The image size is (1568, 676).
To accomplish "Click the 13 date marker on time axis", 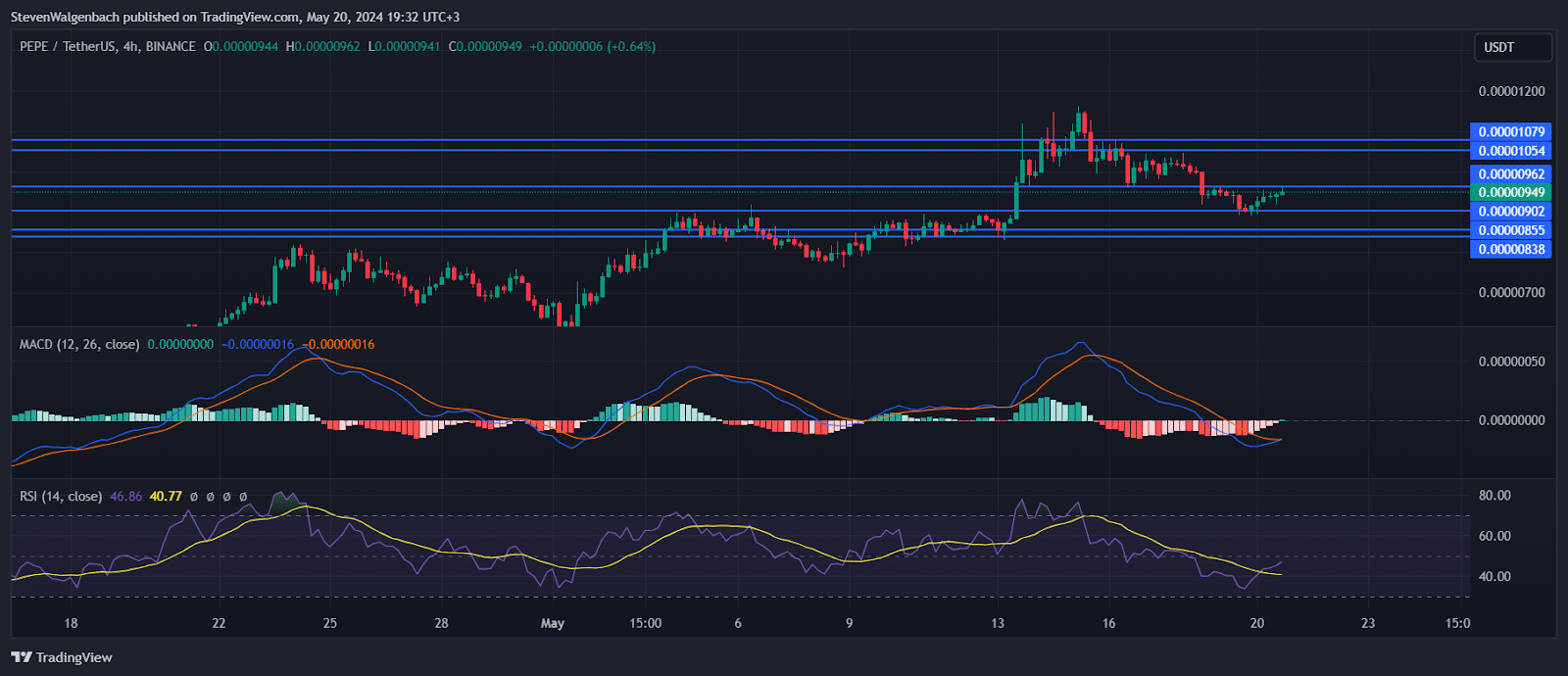I will [x=997, y=623].
